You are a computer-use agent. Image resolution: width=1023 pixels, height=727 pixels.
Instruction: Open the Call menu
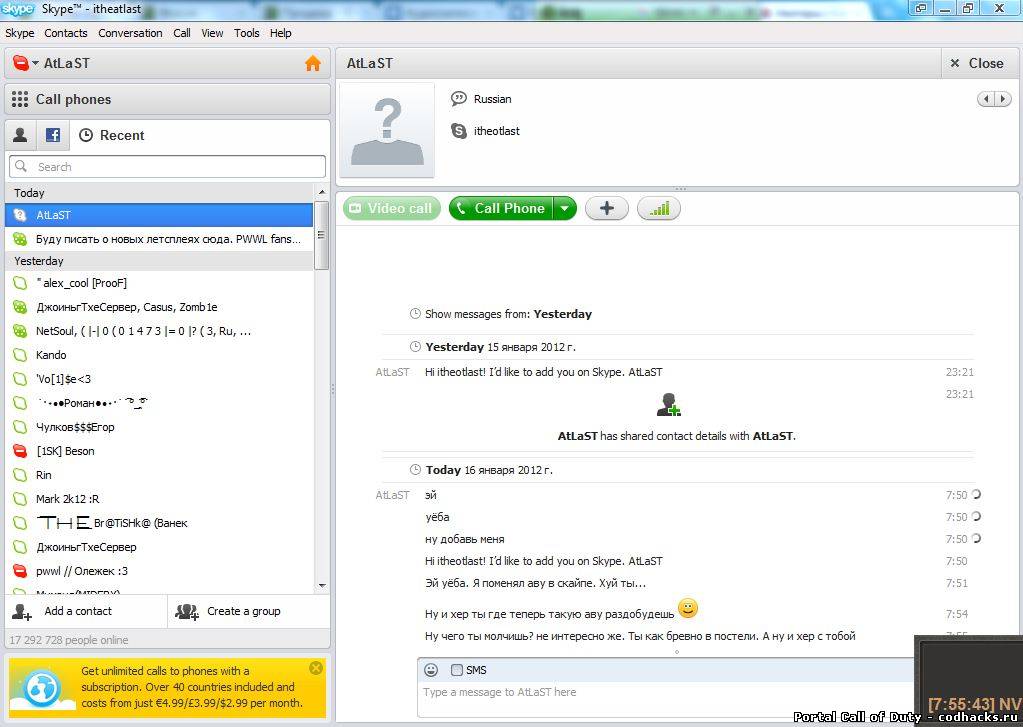[x=182, y=33]
